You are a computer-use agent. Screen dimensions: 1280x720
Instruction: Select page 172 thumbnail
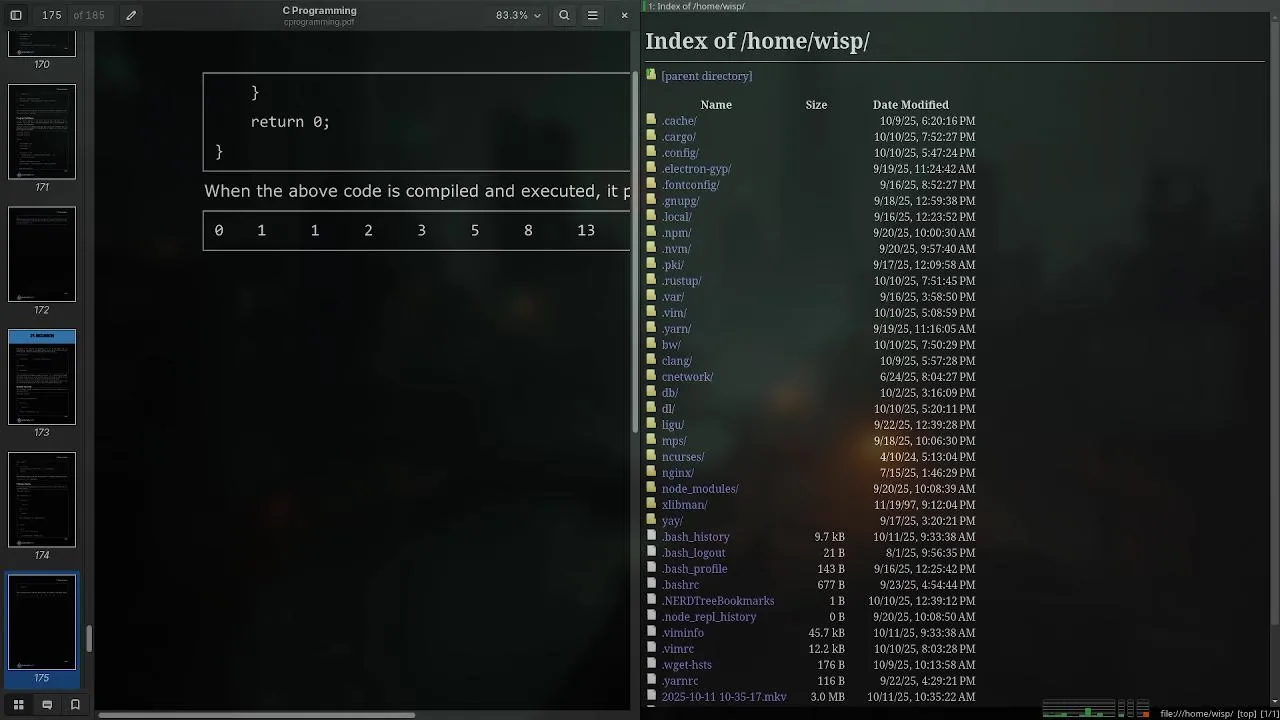(42, 254)
